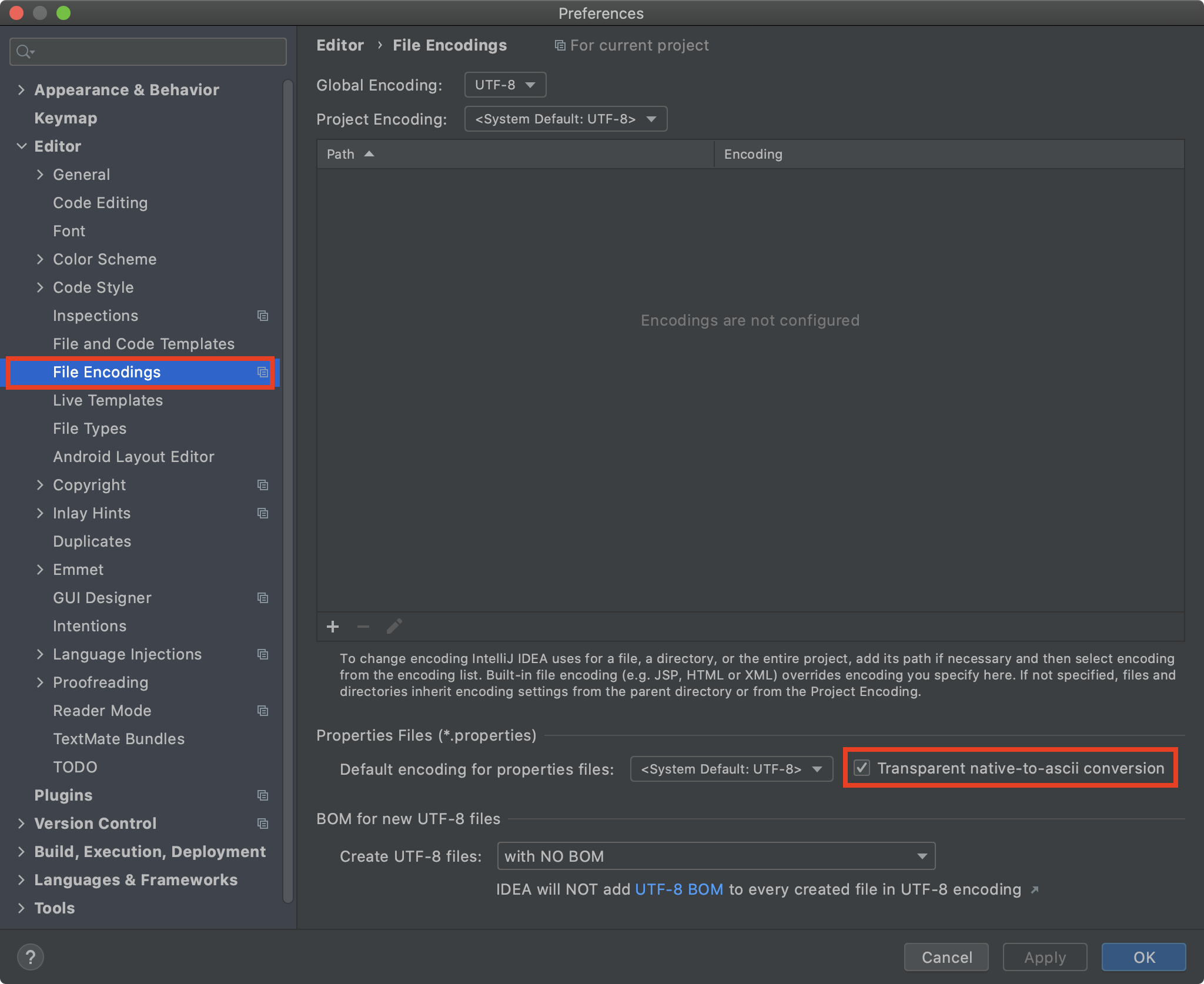1204x984 pixels.
Task: Click the external link arrow after UTF-8 encoding text
Action: [x=1035, y=890]
